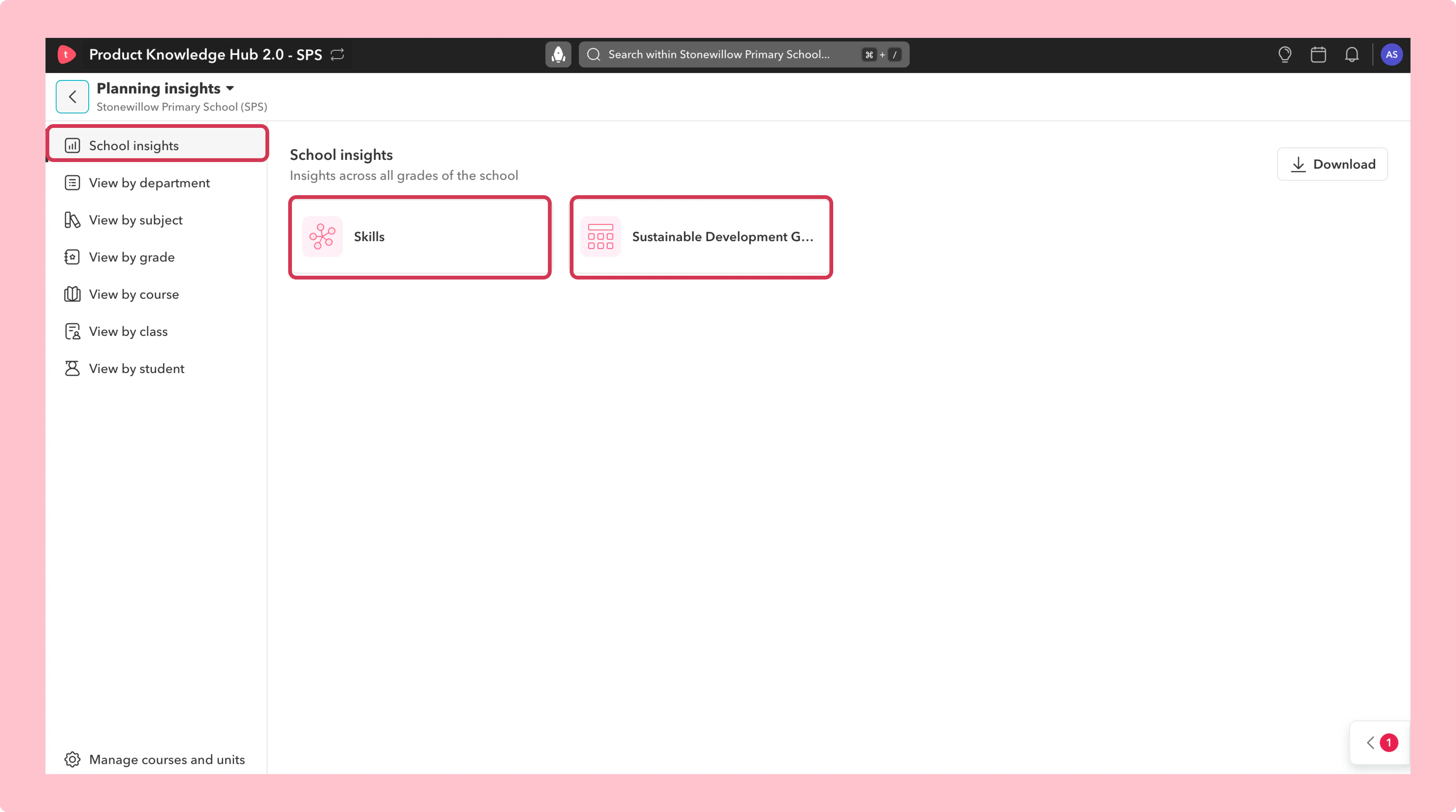This screenshot has height=812, width=1456.
Task: Click the Stonewillow Primary School (SPS) subtitle
Action: point(182,107)
